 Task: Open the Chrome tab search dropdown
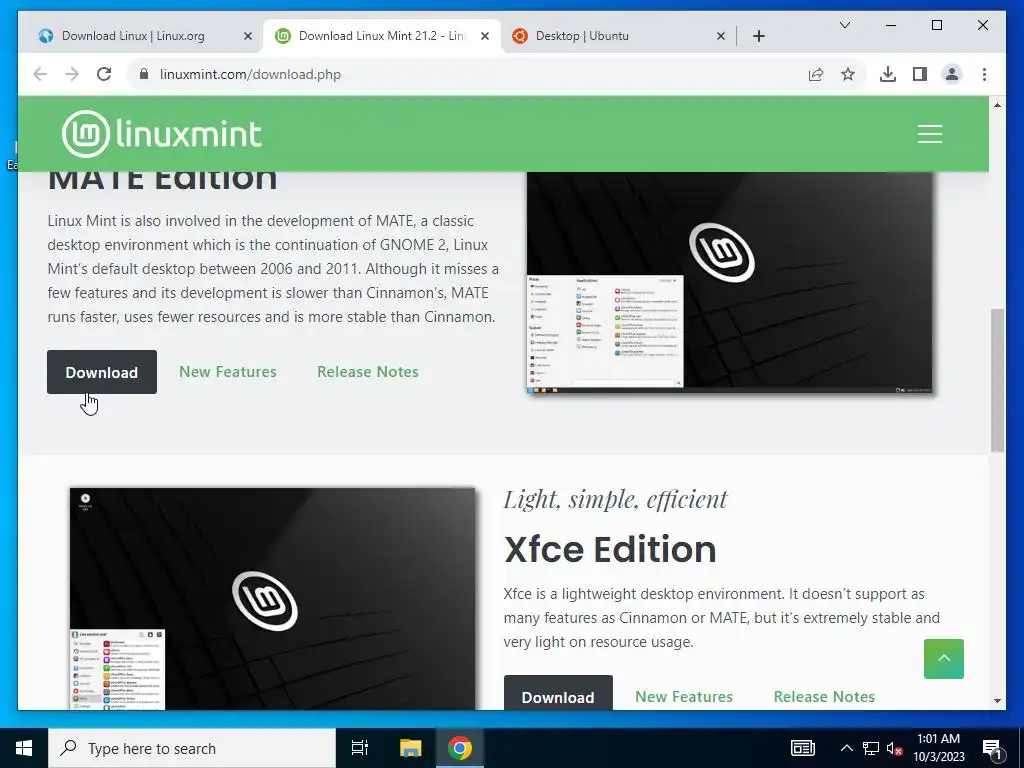point(844,25)
